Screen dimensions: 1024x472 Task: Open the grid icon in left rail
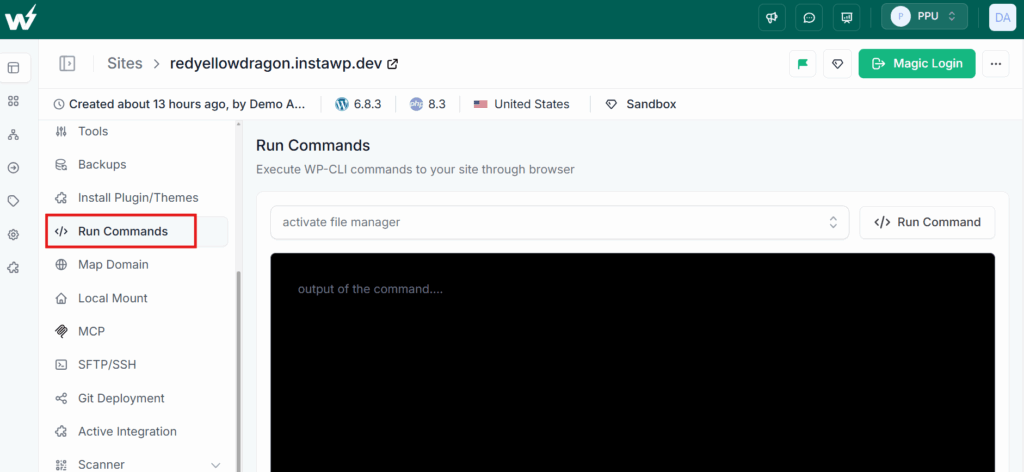(x=13, y=101)
